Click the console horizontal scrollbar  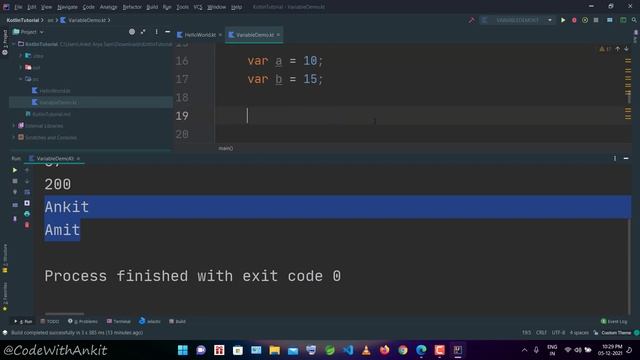[x=64, y=314]
